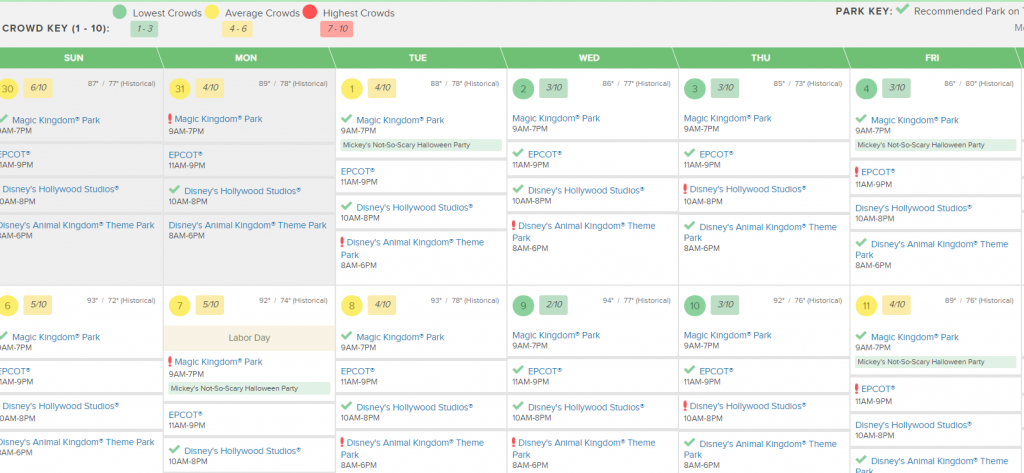Click green check by Hollywood Studios on Monday 31
Viewport: 1024px width, 473px height.
(x=174, y=189)
